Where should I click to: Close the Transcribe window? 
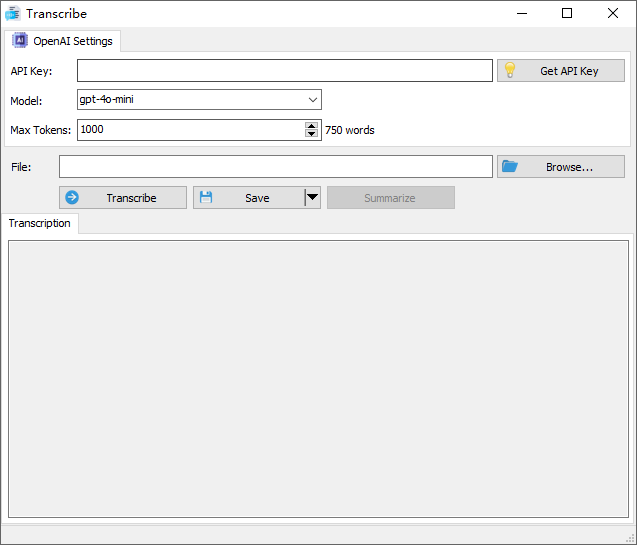(x=613, y=13)
